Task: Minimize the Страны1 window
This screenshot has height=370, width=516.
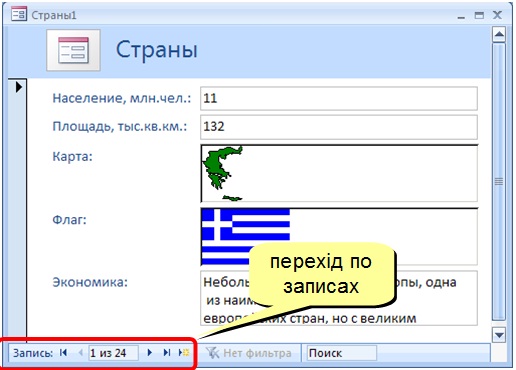Action: (x=461, y=16)
